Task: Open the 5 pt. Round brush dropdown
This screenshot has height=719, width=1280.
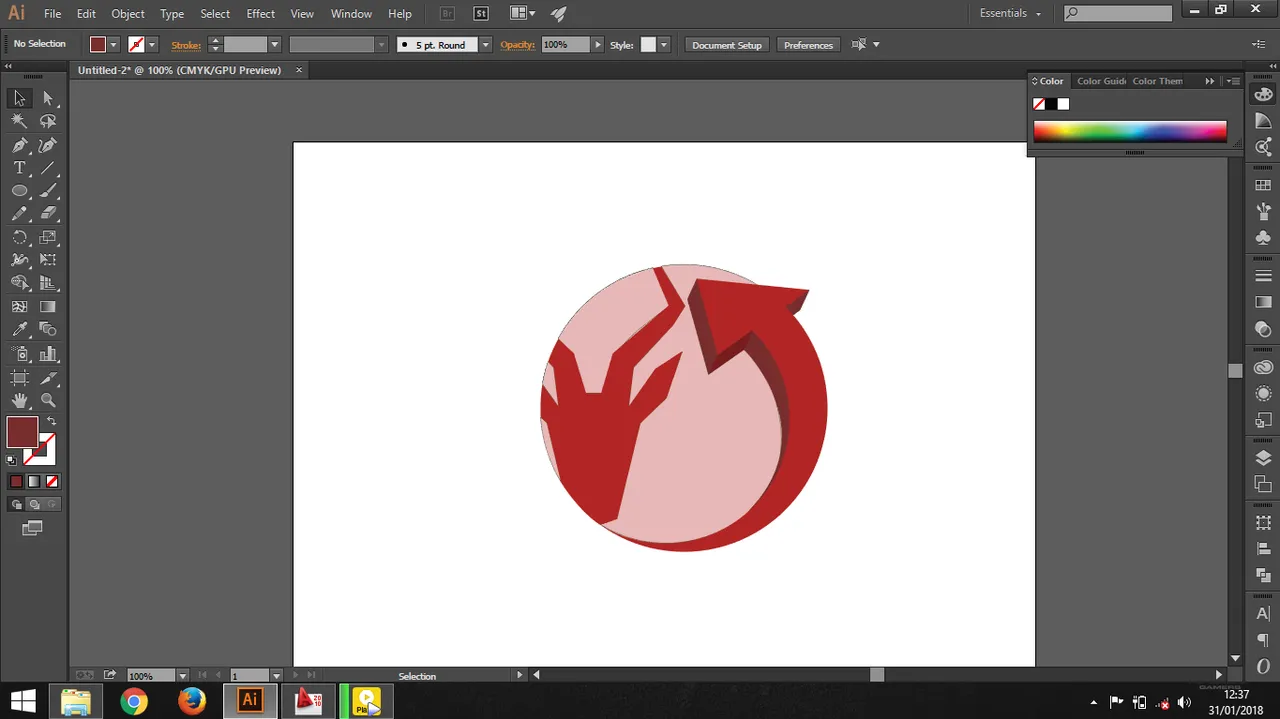Action: 485,45
